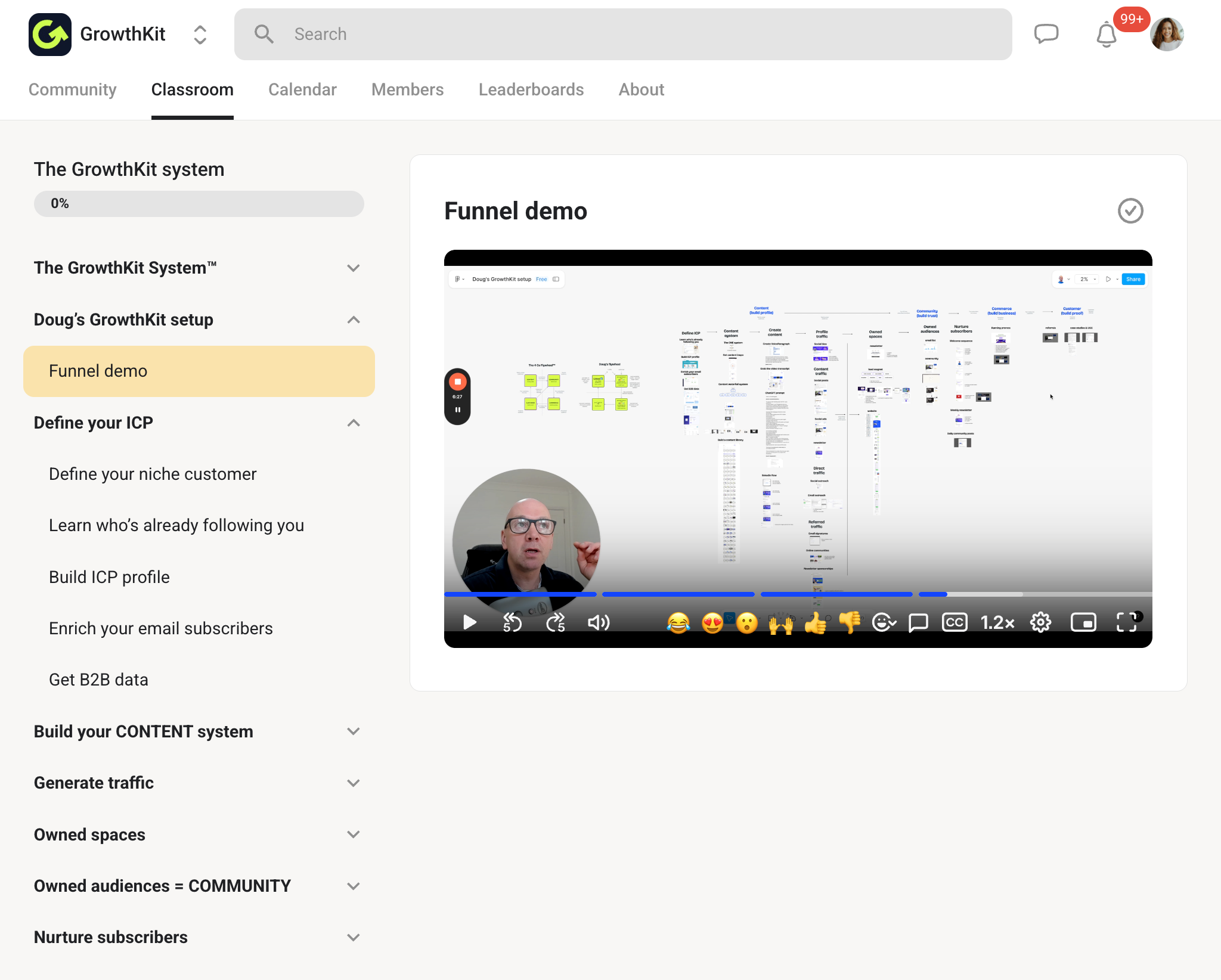Open Get B2B data lesson
This screenshot has width=1221, height=980.
tap(98, 680)
